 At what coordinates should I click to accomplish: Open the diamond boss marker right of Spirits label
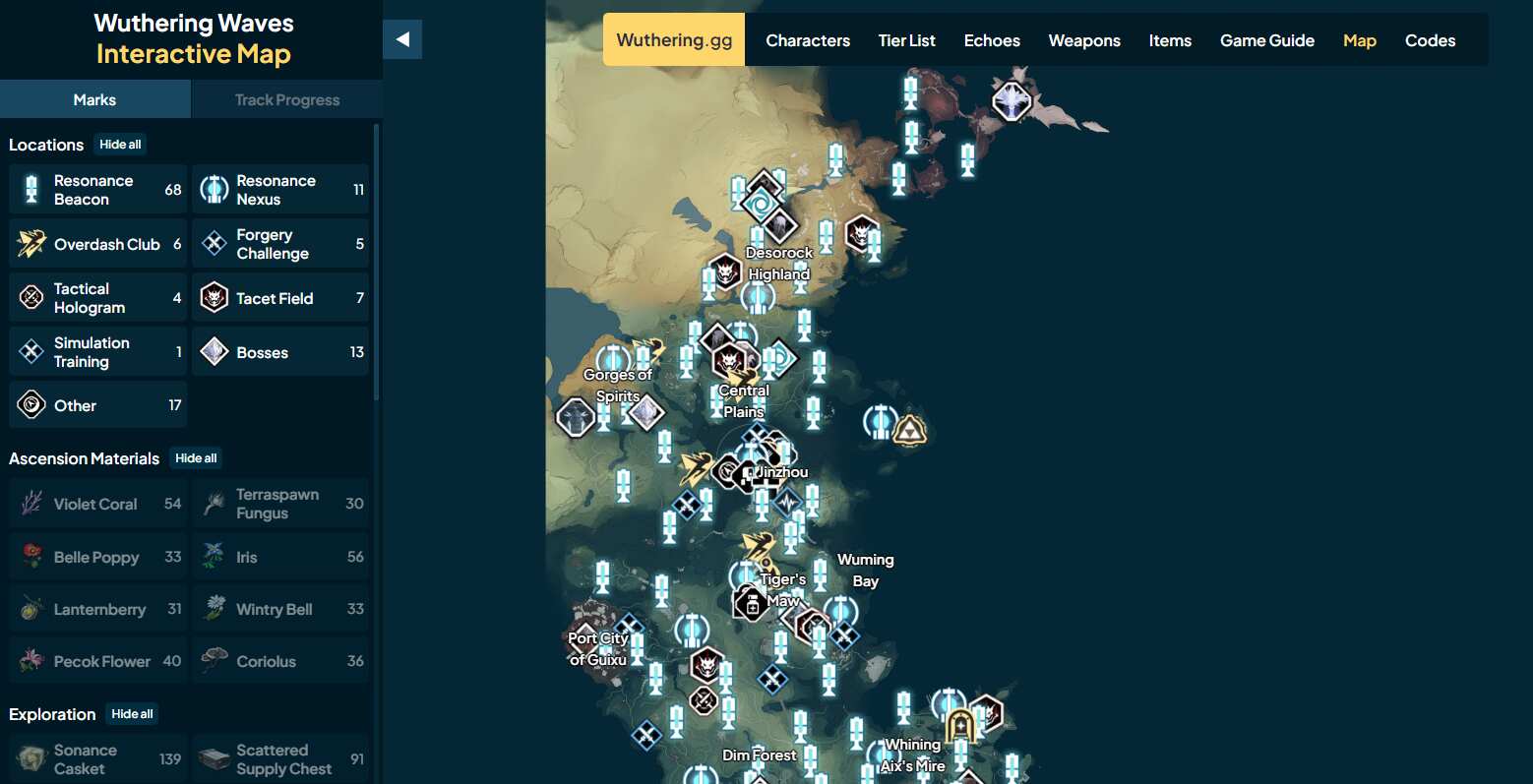(x=646, y=413)
